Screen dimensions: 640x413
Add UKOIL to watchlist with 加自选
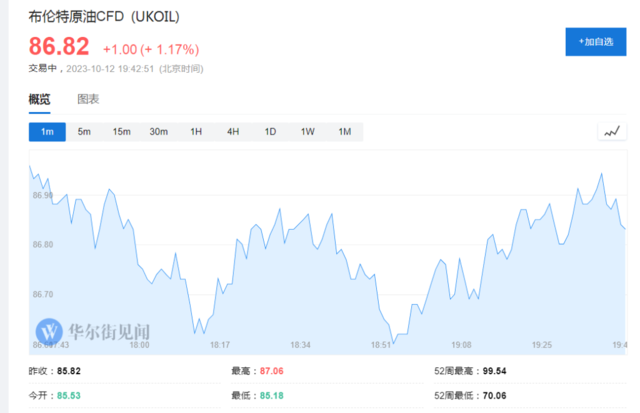[596, 42]
